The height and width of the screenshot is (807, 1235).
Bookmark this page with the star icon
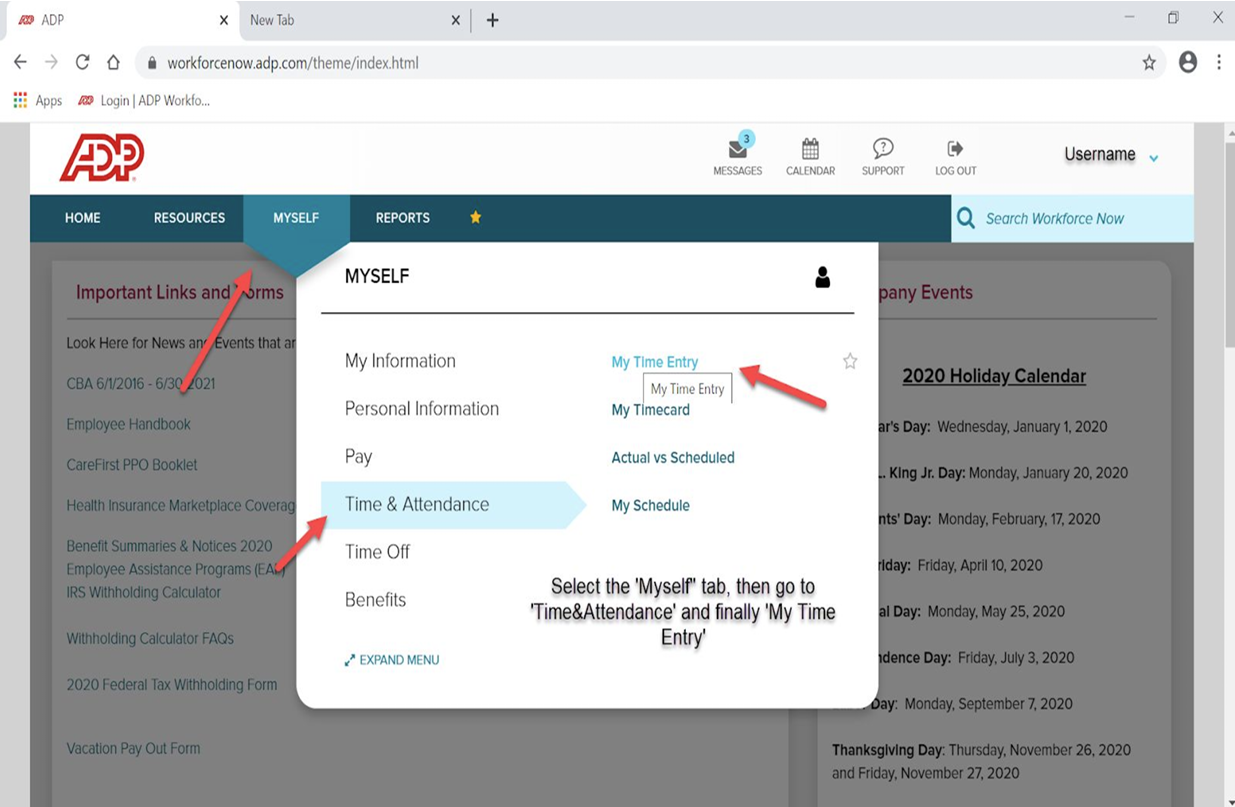[1149, 63]
